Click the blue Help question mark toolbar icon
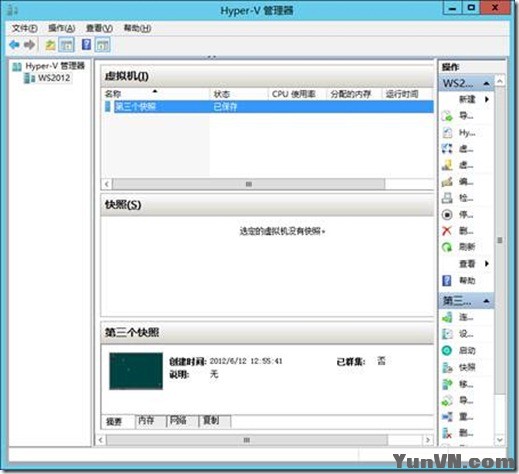Screen dimensions: 519x474 [86, 44]
